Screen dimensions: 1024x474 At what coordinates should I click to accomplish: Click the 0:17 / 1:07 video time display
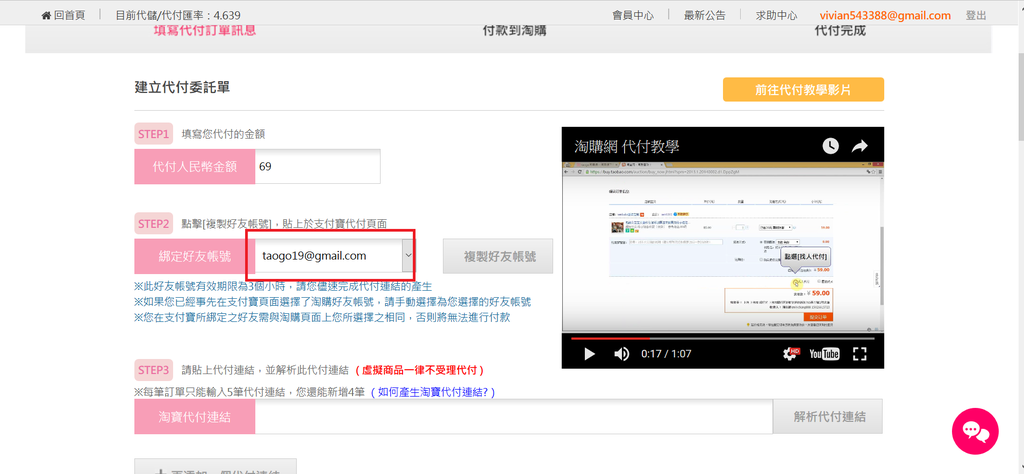click(666, 354)
